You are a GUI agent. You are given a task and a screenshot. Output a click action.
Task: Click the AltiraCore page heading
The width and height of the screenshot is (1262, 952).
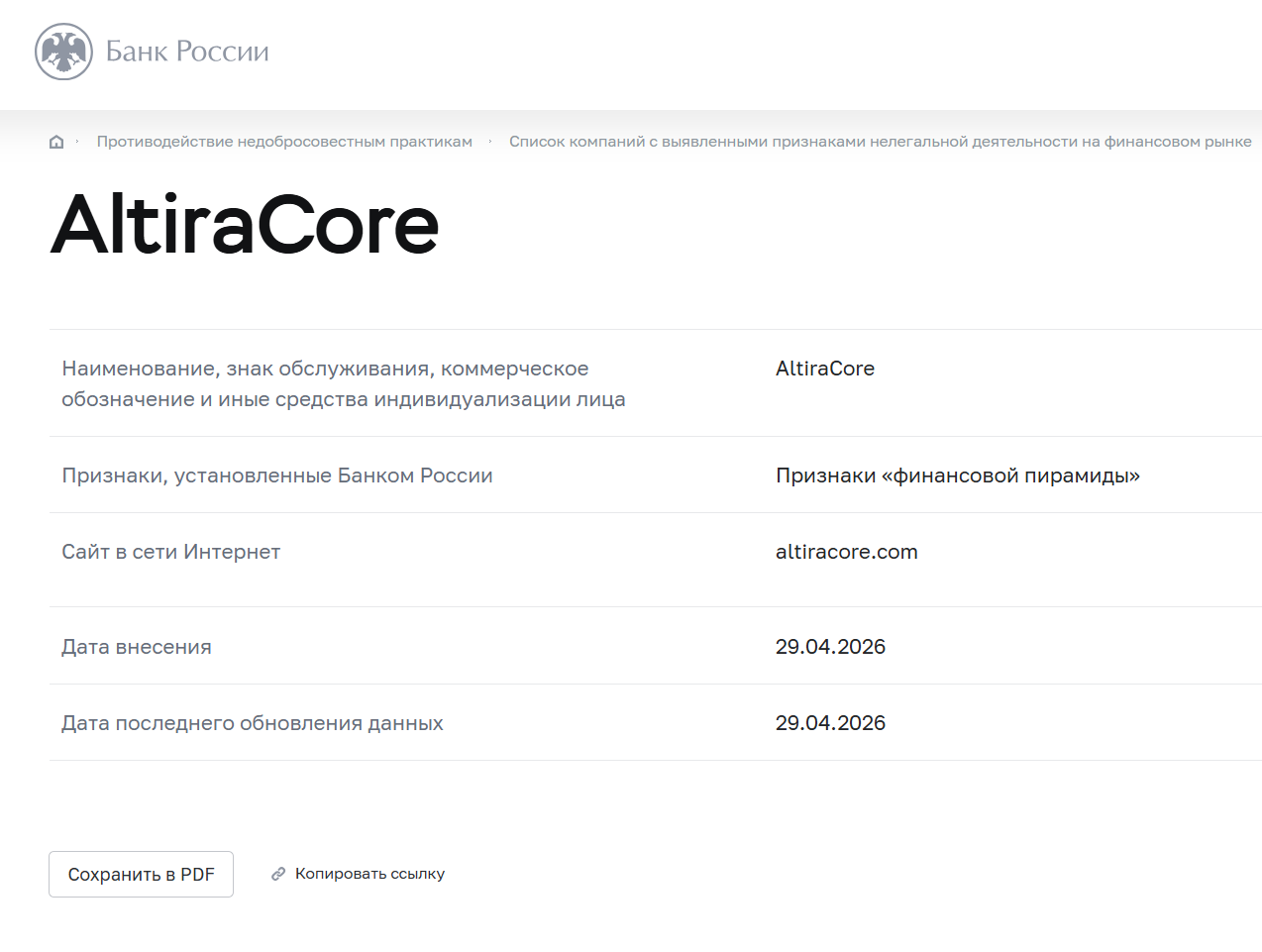245,225
